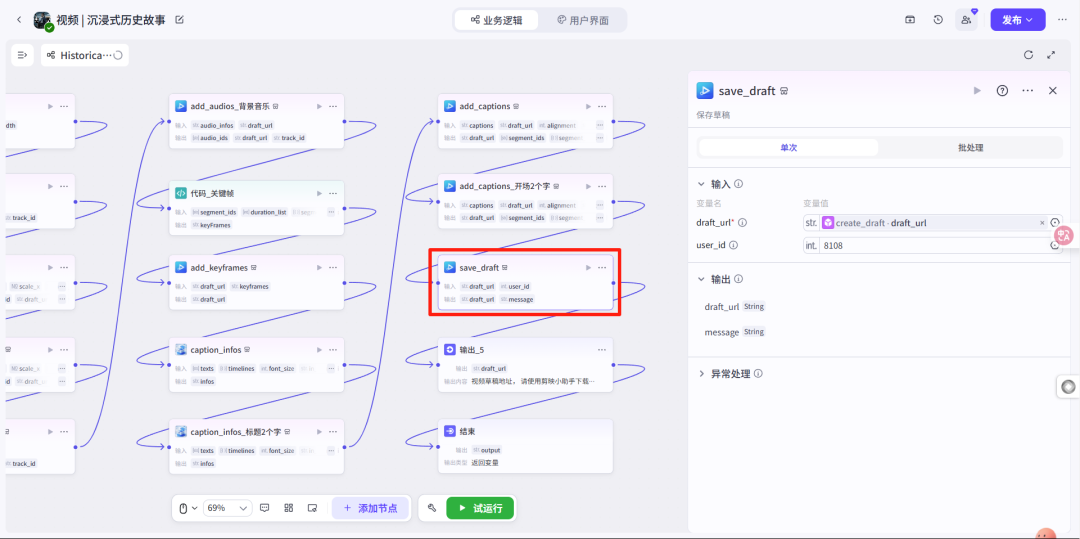Image resolution: width=1080 pixels, height=539 pixels.
Task: Run the caption_infos_标题2个字 node
Action: coord(318,432)
